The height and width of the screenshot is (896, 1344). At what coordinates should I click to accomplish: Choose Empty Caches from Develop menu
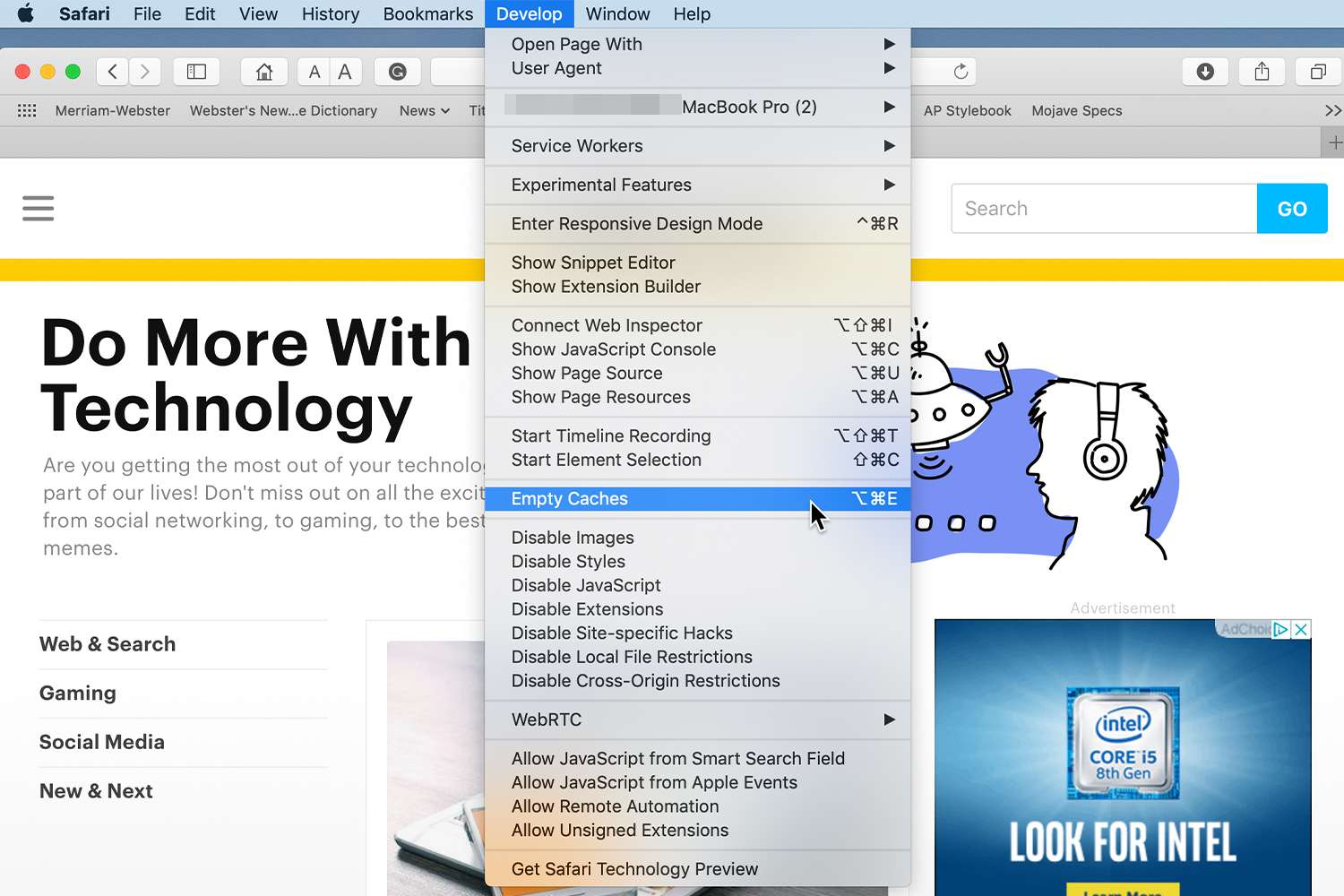point(570,499)
